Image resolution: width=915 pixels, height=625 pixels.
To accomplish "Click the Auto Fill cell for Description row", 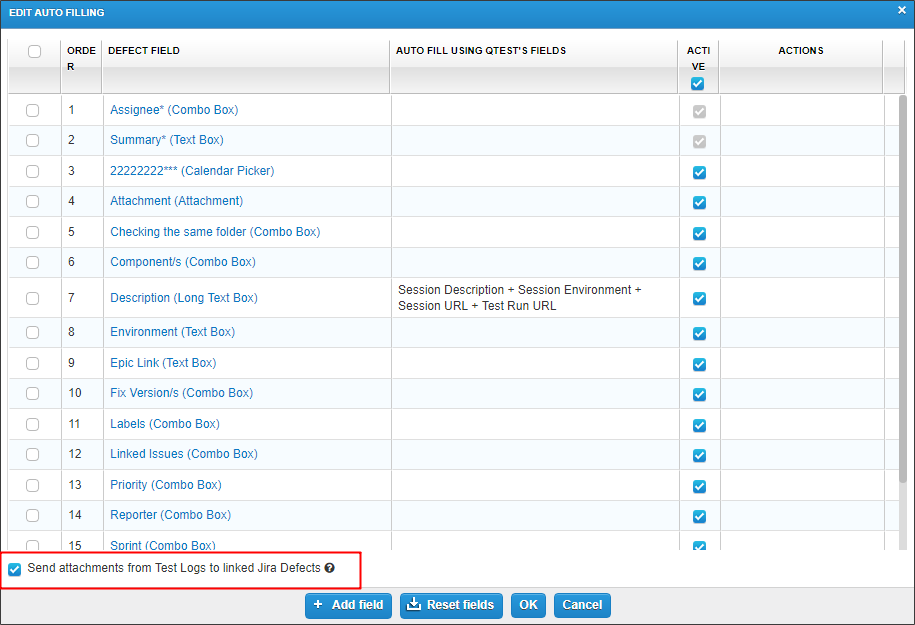I will [534, 298].
